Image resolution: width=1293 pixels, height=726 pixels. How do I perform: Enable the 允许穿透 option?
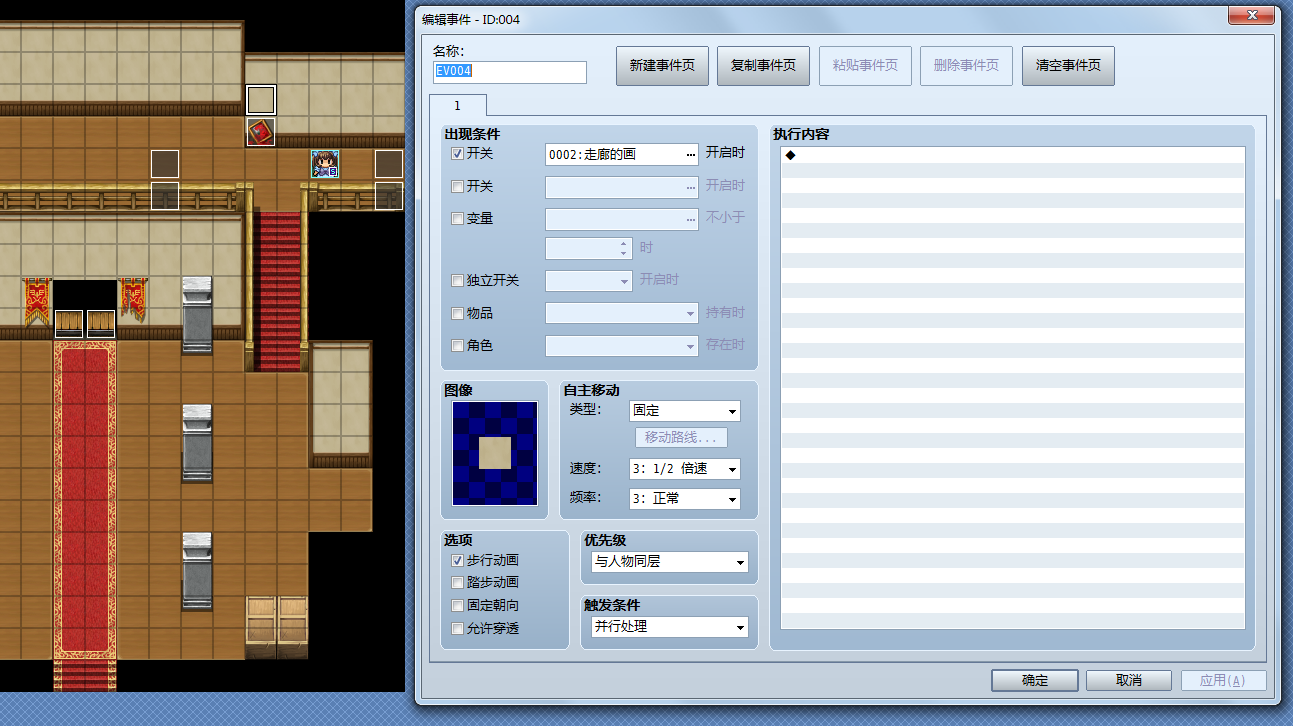458,629
